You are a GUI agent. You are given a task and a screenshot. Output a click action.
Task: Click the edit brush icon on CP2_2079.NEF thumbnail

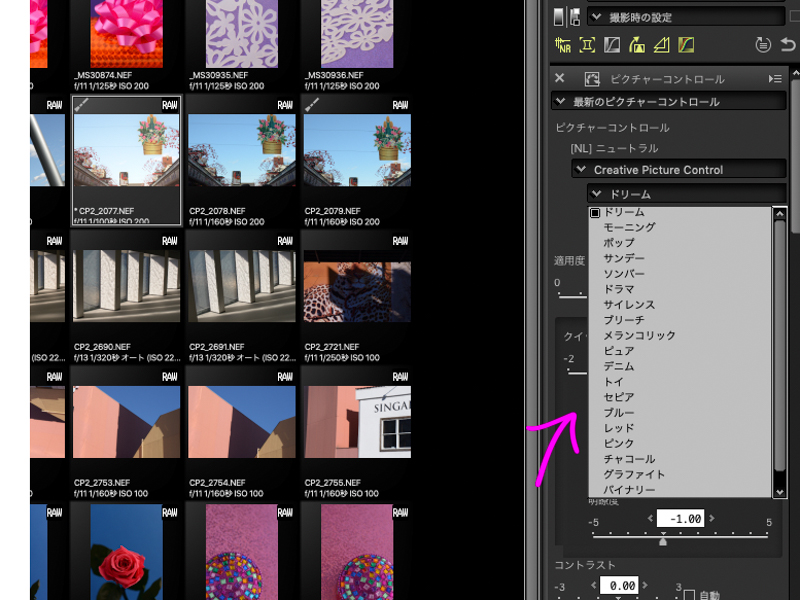[312, 105]
